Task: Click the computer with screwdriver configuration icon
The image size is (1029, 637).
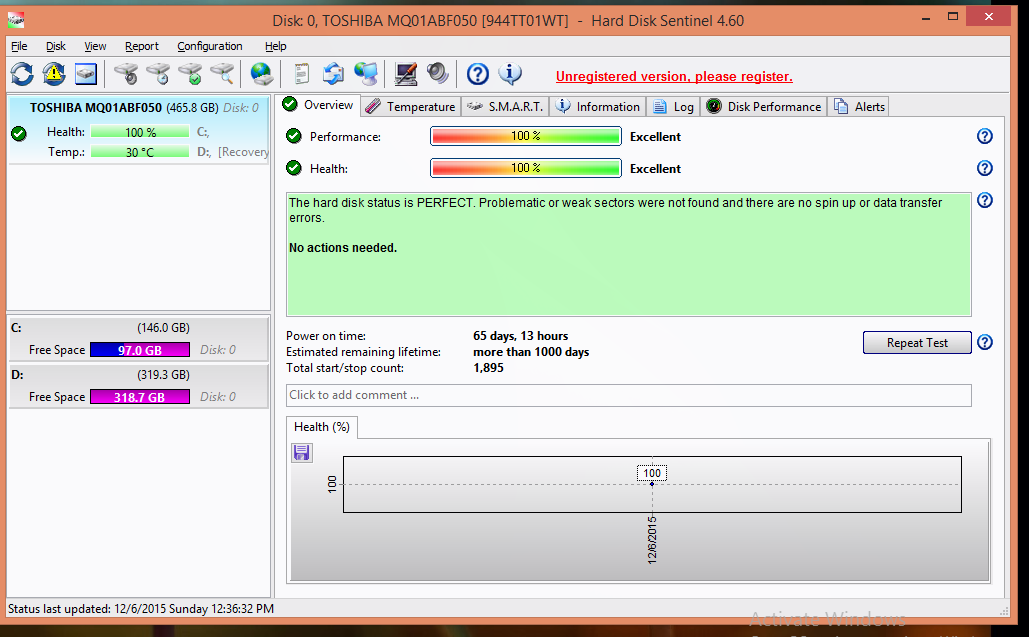Action: pyautogui.click(x=406, y=73)
